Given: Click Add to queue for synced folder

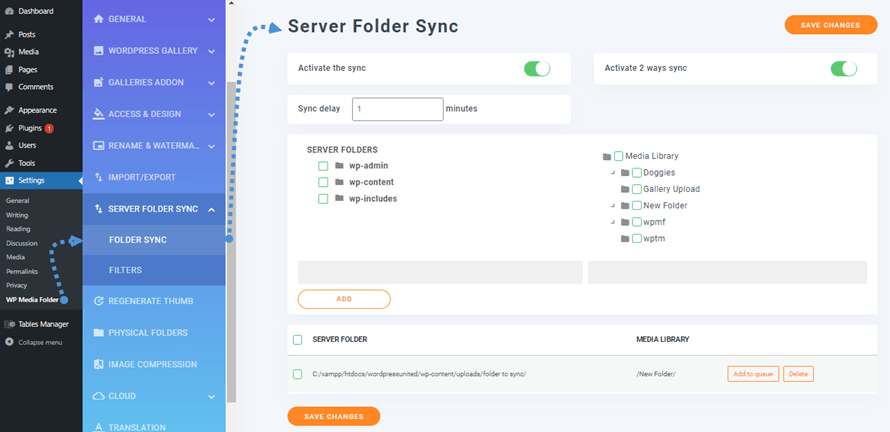Looking at the screenshot, I should 752,374.
